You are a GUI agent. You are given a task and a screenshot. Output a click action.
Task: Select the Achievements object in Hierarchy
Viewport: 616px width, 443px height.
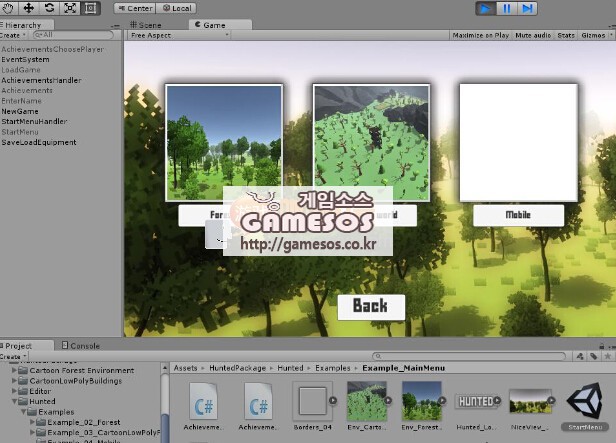point(27,90)
